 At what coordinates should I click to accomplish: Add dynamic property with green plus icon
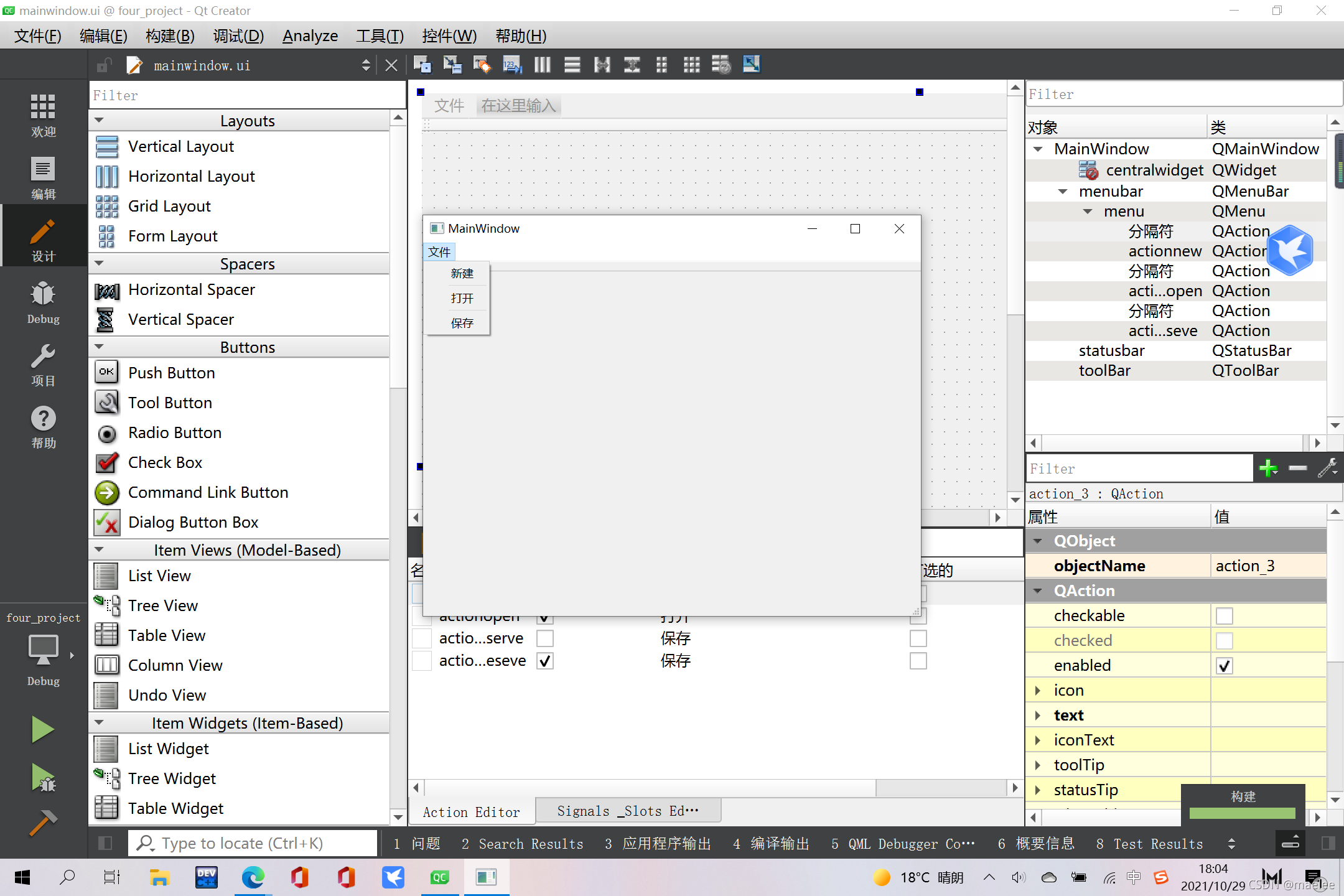[1268, 468]
